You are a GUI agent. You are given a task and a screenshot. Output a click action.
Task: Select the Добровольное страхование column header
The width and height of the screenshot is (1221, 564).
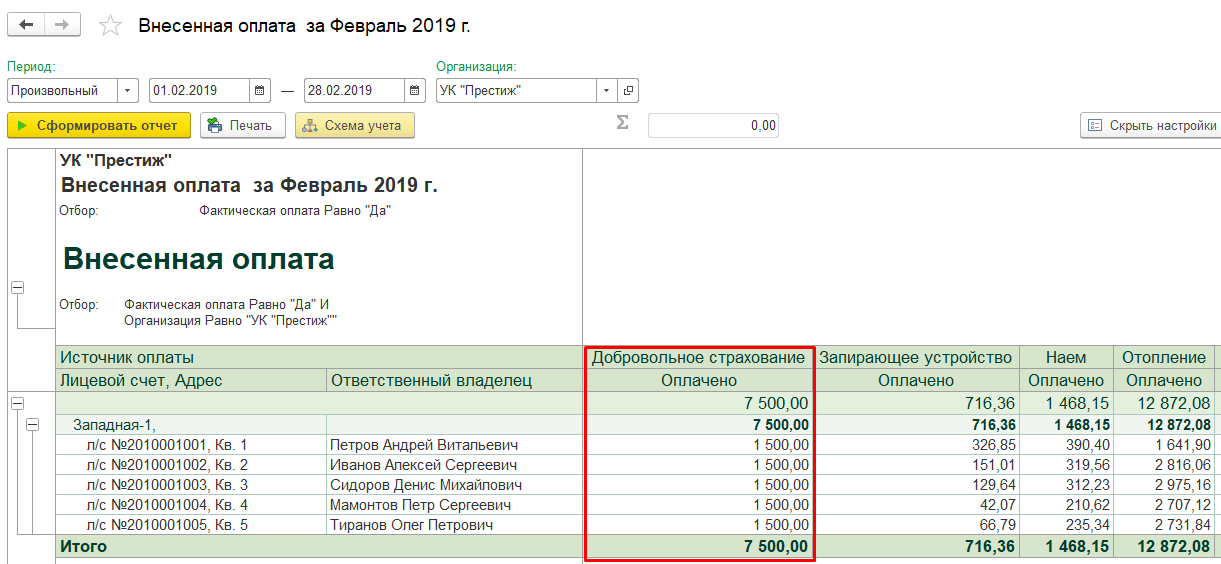point(699,357)
